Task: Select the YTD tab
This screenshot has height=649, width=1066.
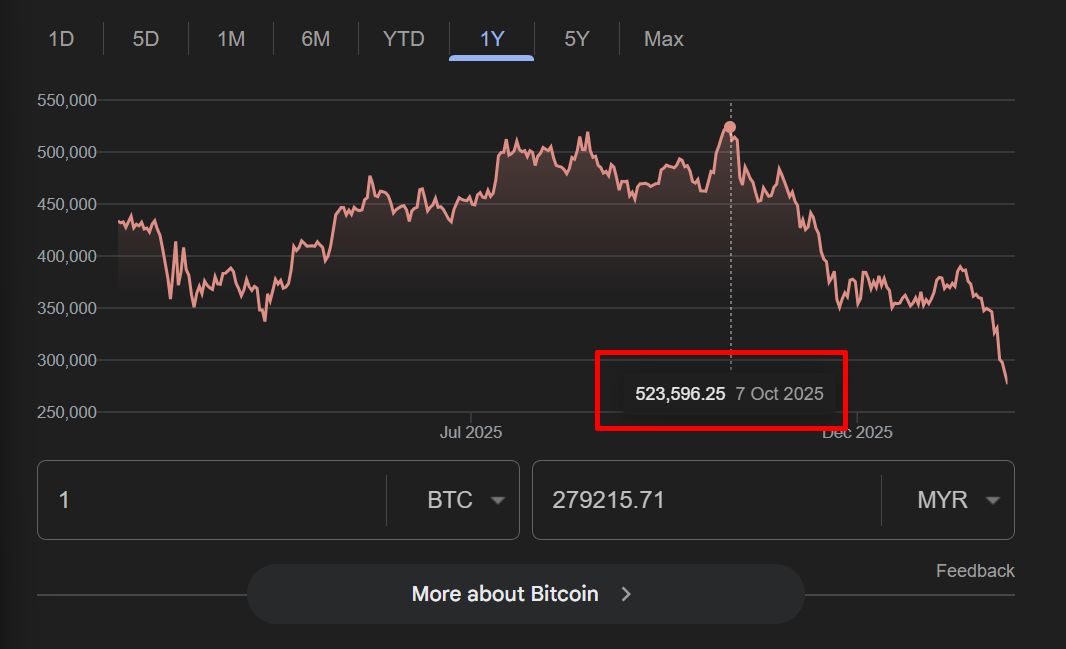Action: [x=403, y=39]
